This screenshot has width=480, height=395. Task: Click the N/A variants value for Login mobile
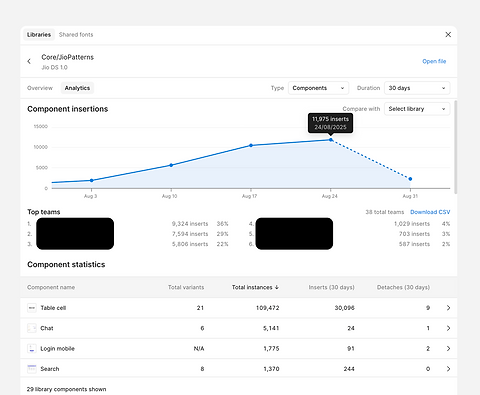point(199,349)
